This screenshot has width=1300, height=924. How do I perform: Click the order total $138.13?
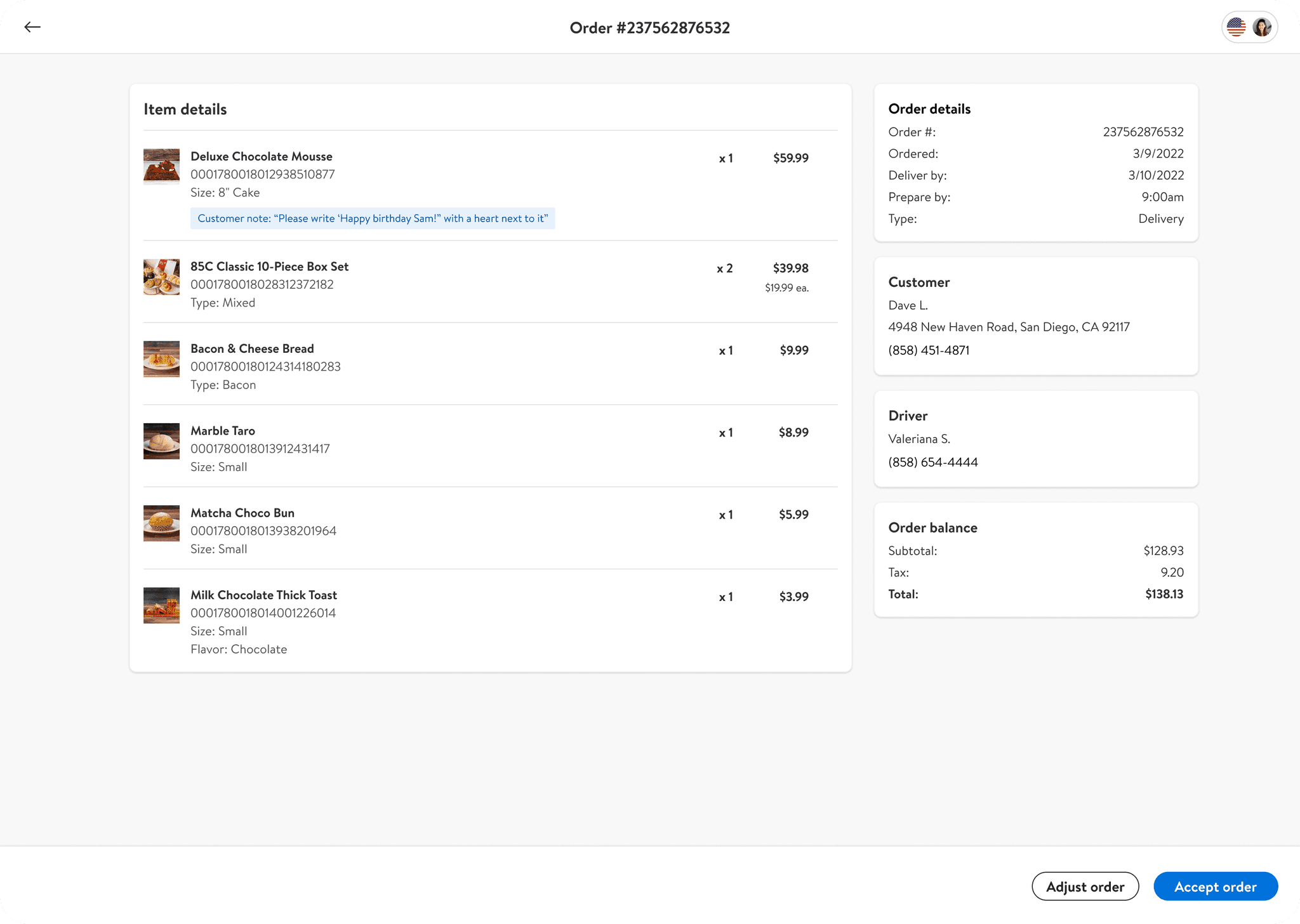pos(1164,594)
